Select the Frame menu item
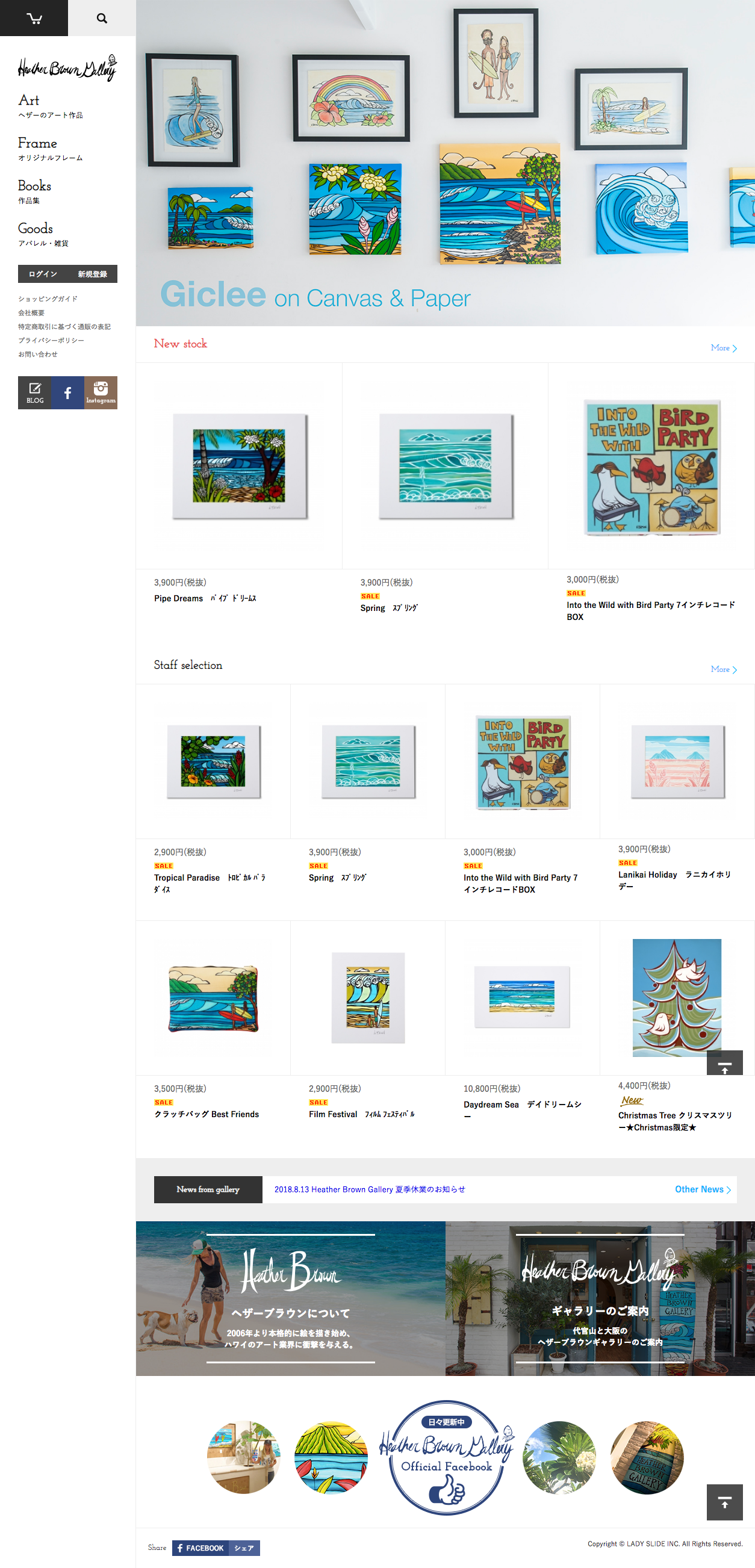 pos(50,149)
